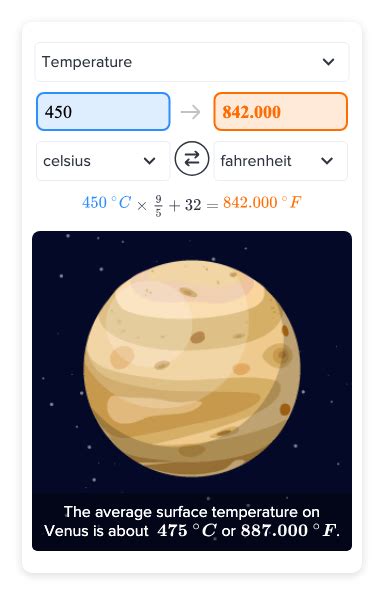Click the blue 450 °C formula term
Screen dimensions: 384x595
click(x=107, y=202)
